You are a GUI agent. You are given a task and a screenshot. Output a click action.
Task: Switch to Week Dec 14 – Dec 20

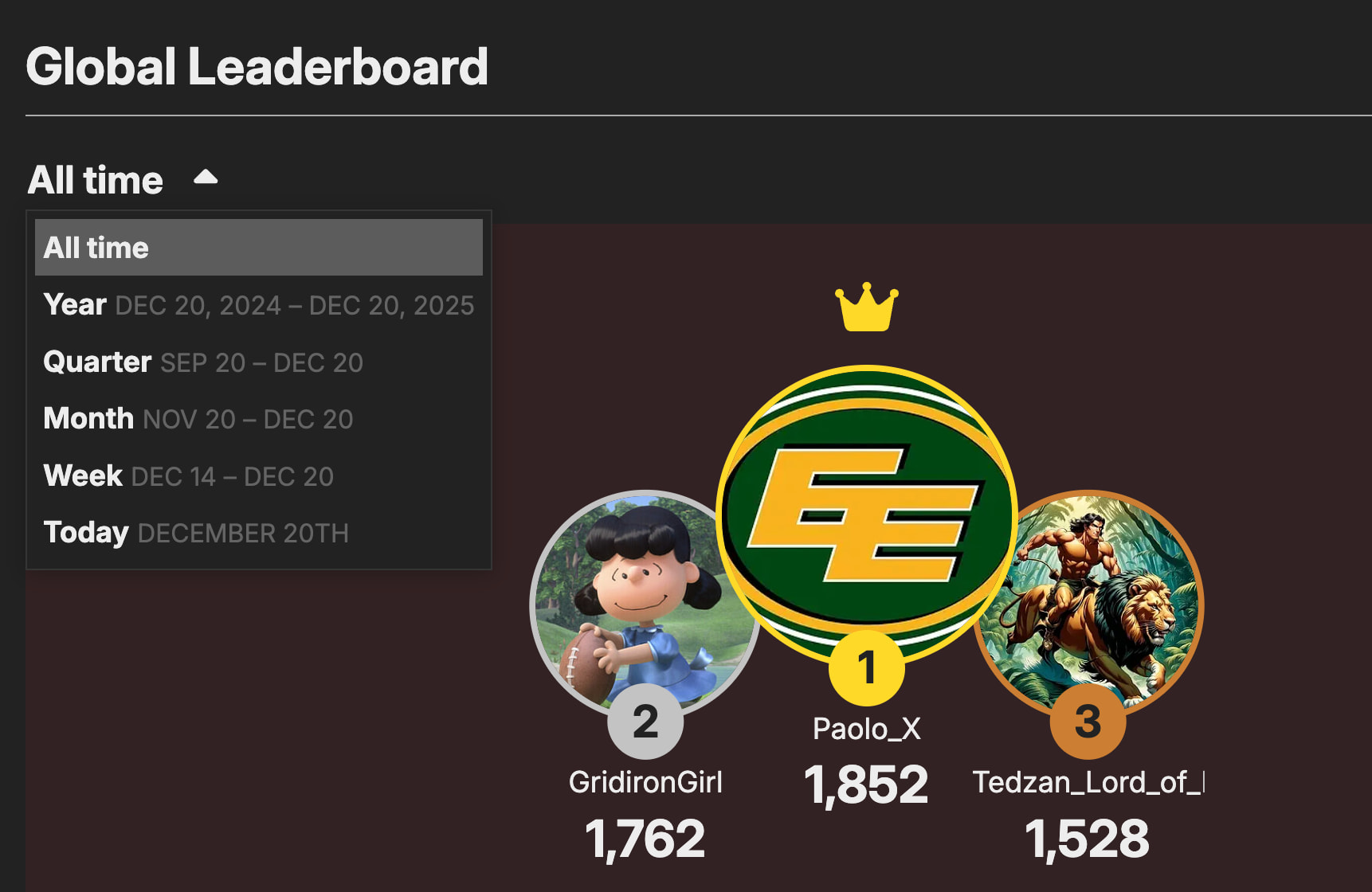189,476
